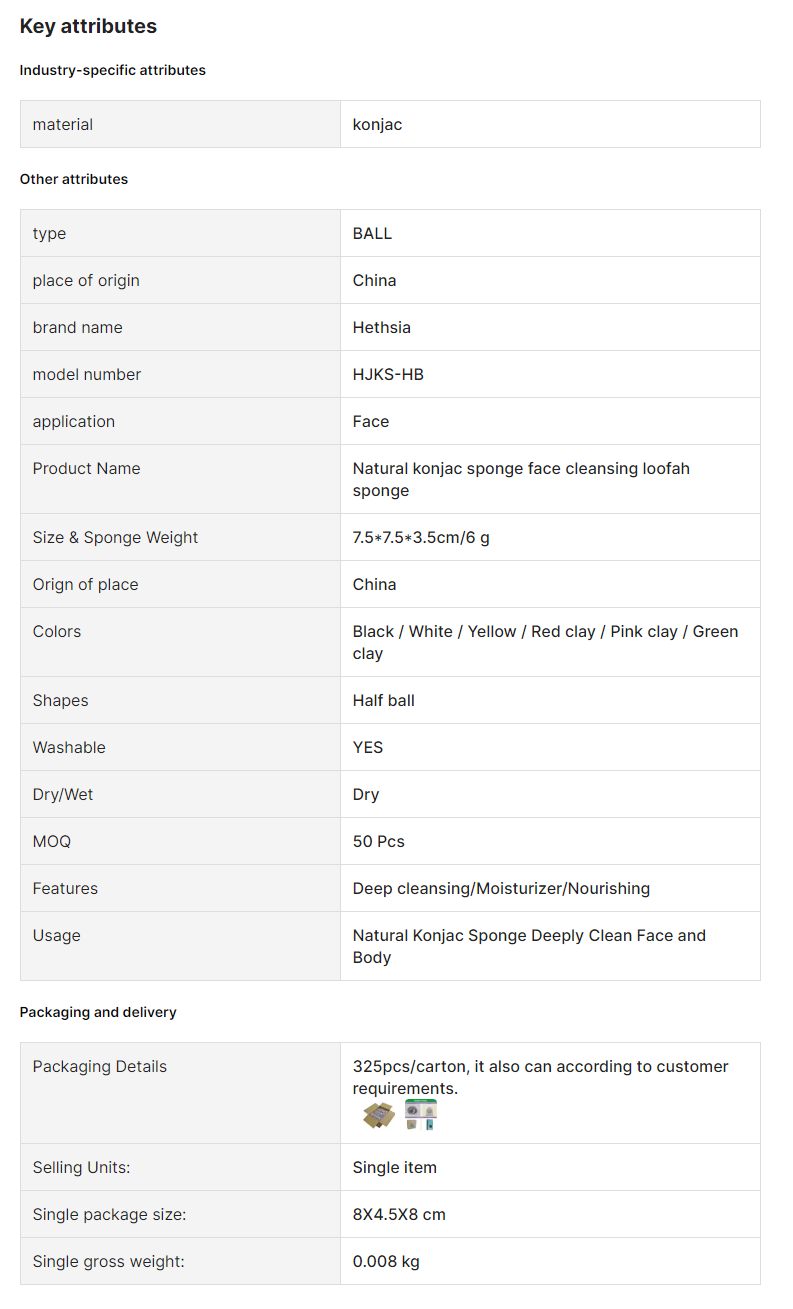The image size is (793, 1309).
Task: Select the model number 'HJKS-HB'
Action: [388, 374]
